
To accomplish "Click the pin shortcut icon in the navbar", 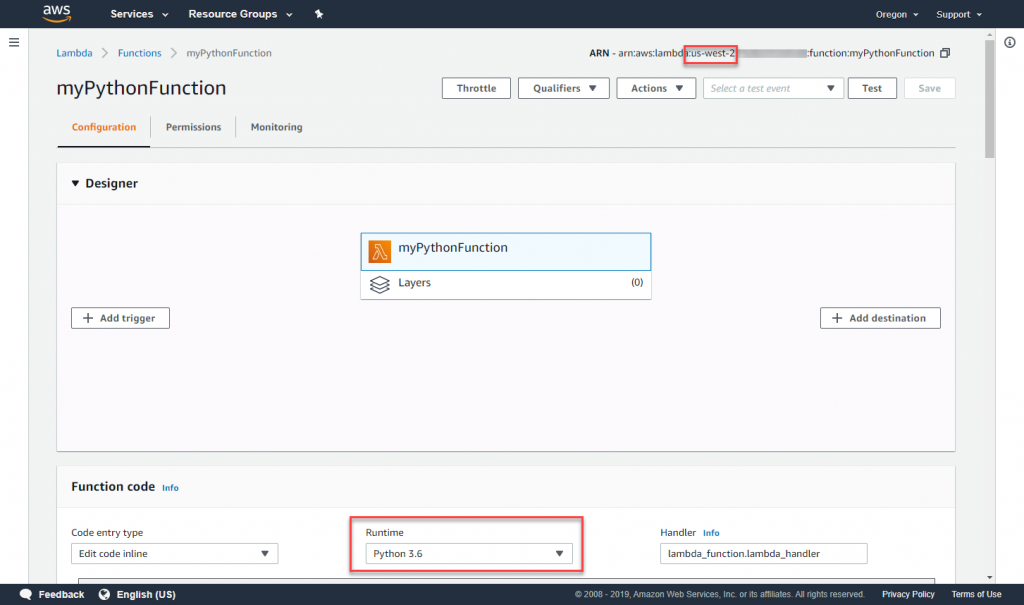I will pyautogui.click(x=319, y=14).
